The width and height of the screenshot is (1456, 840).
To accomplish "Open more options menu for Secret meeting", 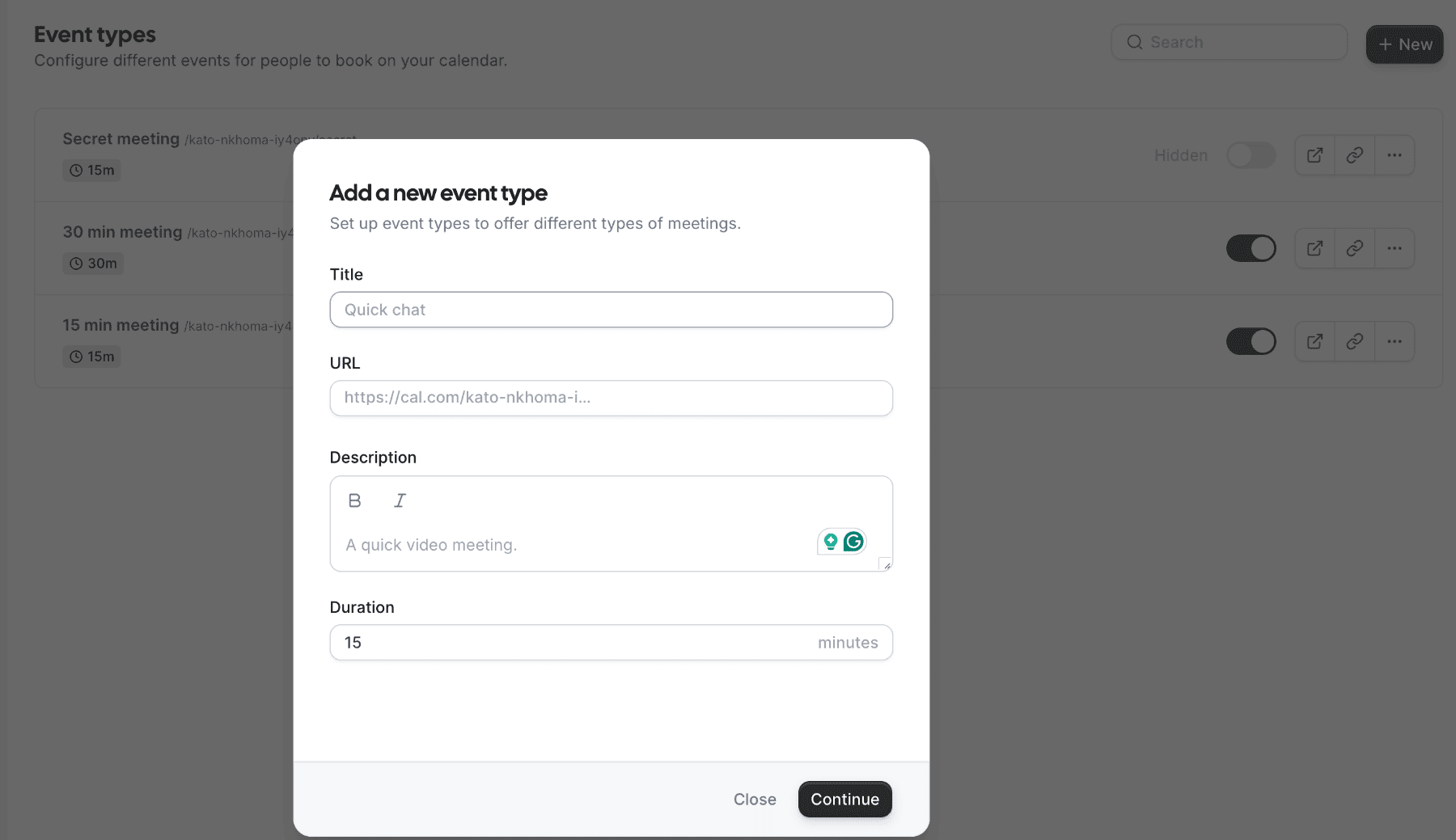I will click(x=1395, y=154).
